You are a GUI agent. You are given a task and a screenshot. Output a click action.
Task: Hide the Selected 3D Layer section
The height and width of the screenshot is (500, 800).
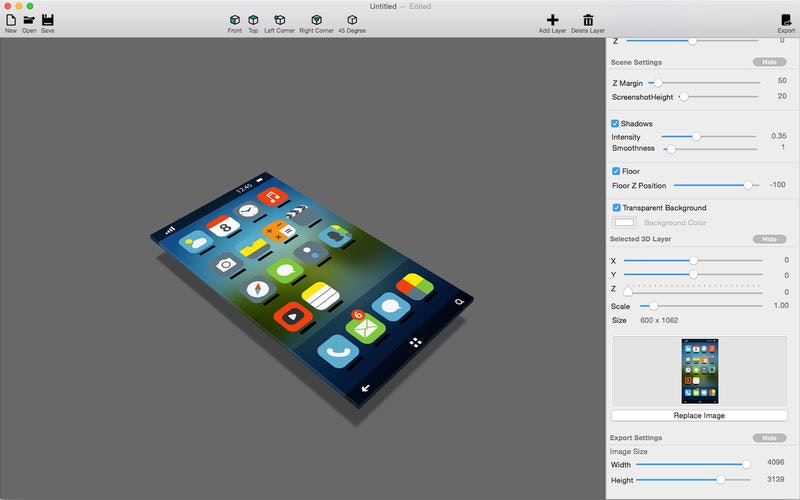[769, 239]
